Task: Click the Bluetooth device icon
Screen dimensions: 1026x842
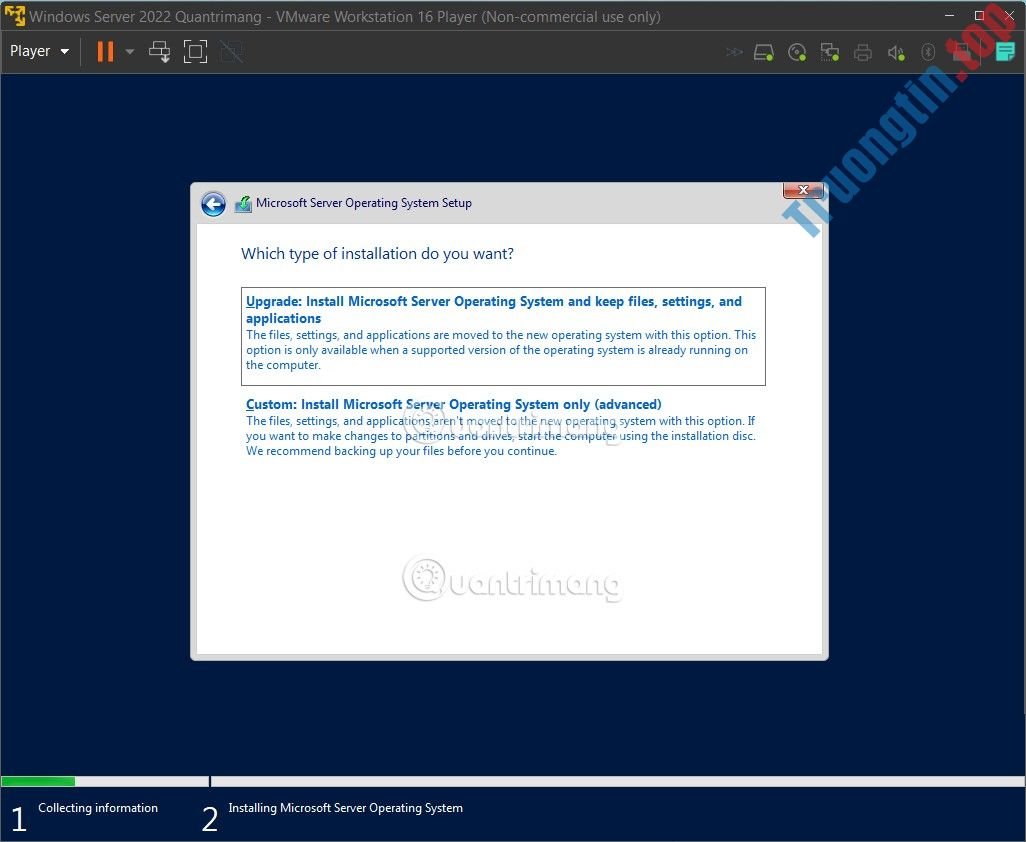Action: coord(928,52)
